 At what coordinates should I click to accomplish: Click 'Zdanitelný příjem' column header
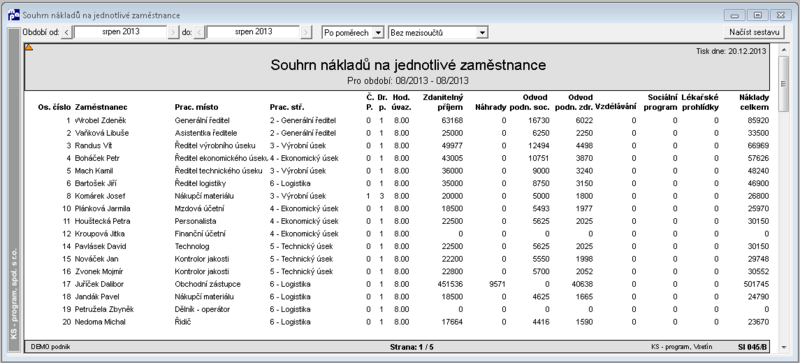(443, 102)
